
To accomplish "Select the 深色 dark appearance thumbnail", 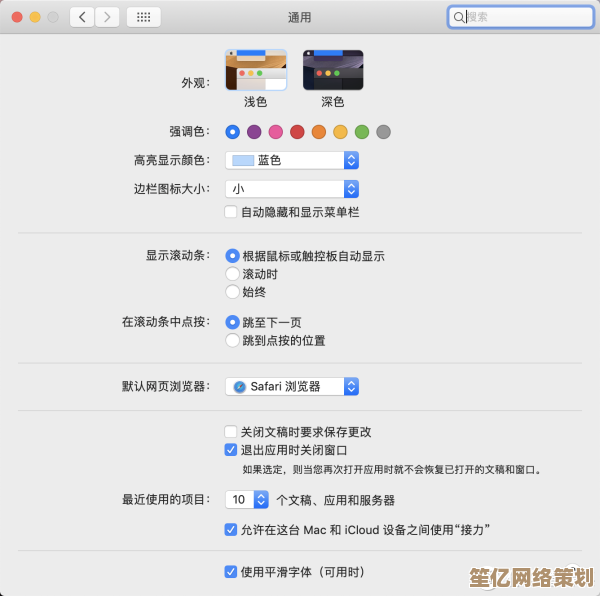I will coord(333,70).
